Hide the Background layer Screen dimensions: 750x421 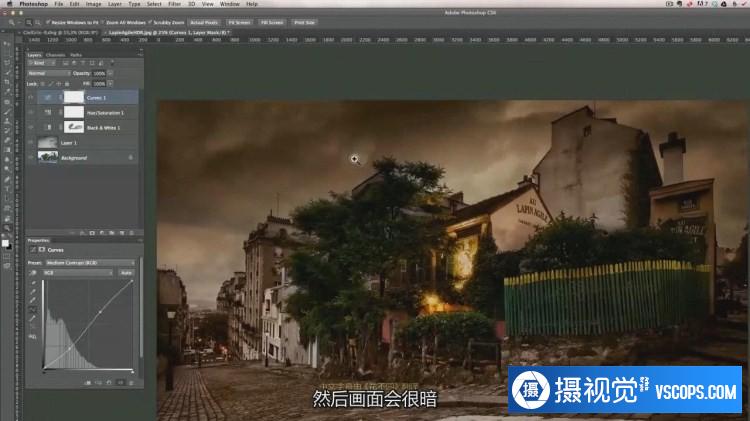[x=31, y=157]
